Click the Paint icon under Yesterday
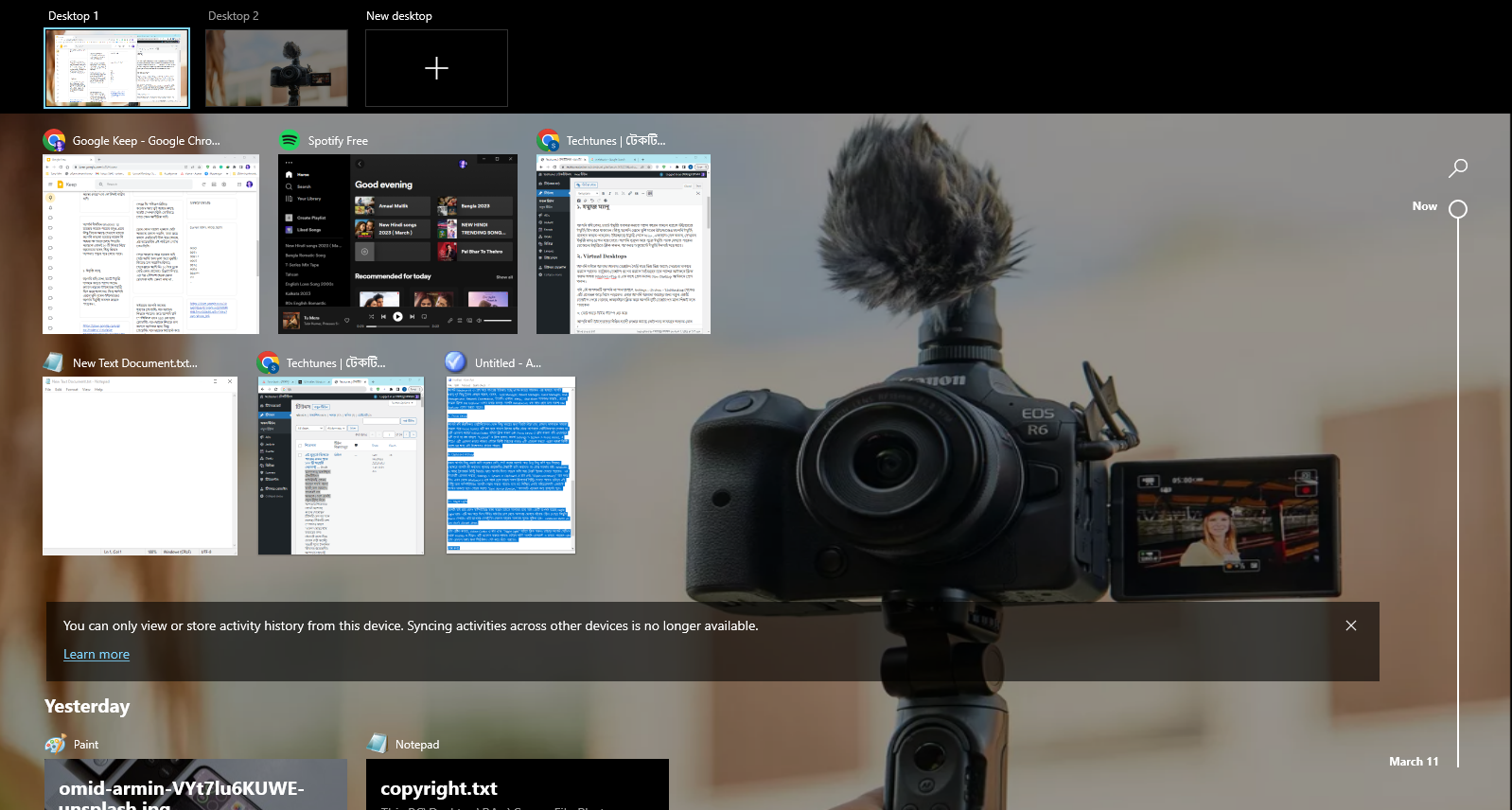The width and height of the screenshot is (1512, 810). tap(56, 744)
